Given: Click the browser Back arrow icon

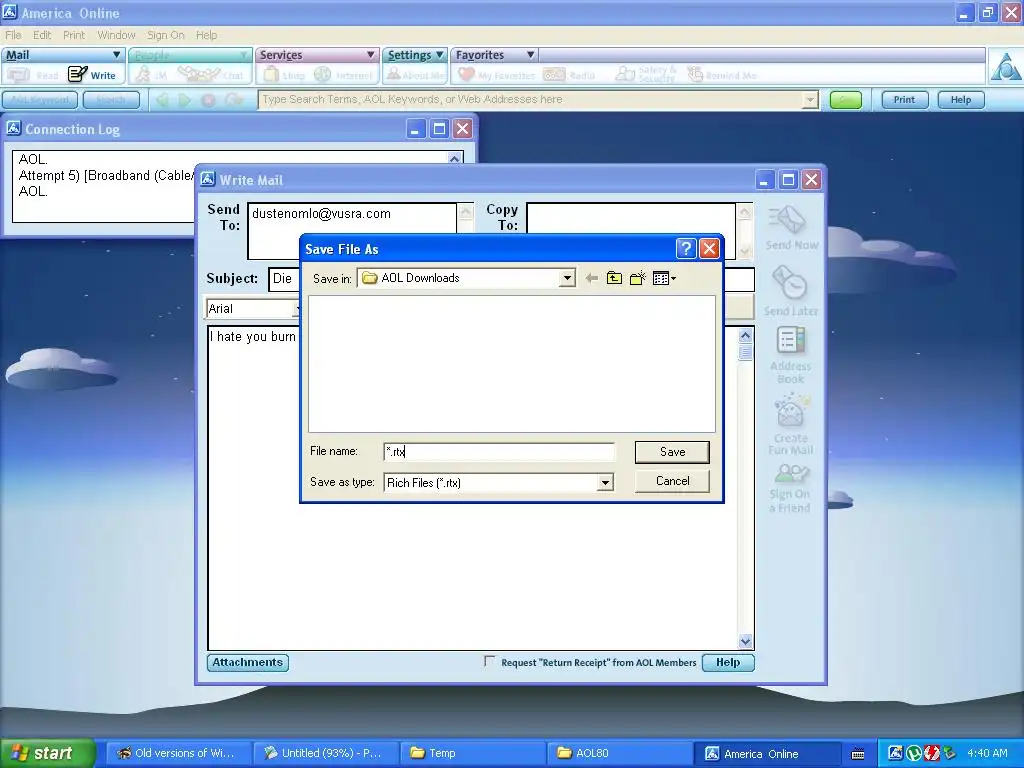Looking at the screenshot, I should pyautogui.click(x=162, y=100).
